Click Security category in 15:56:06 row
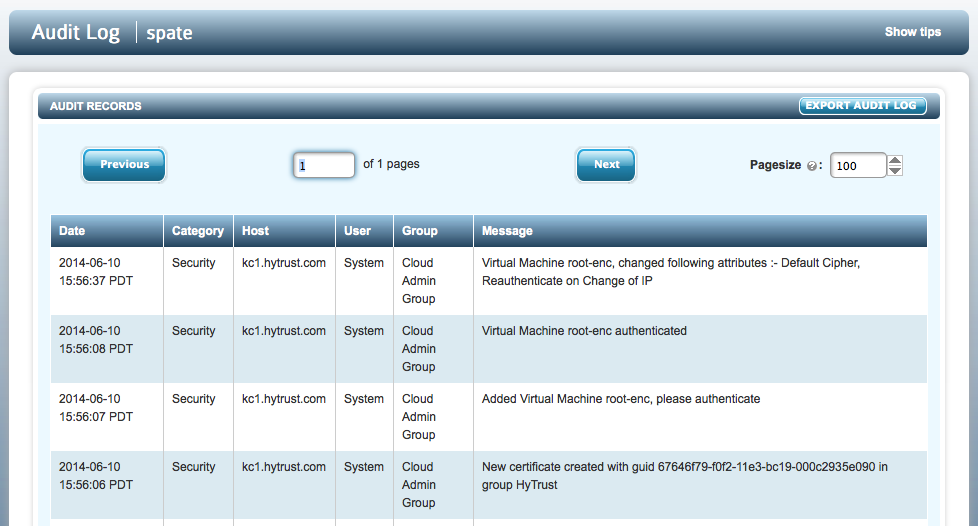The width and height of the screenshot is (978, 526). [193, 467]
